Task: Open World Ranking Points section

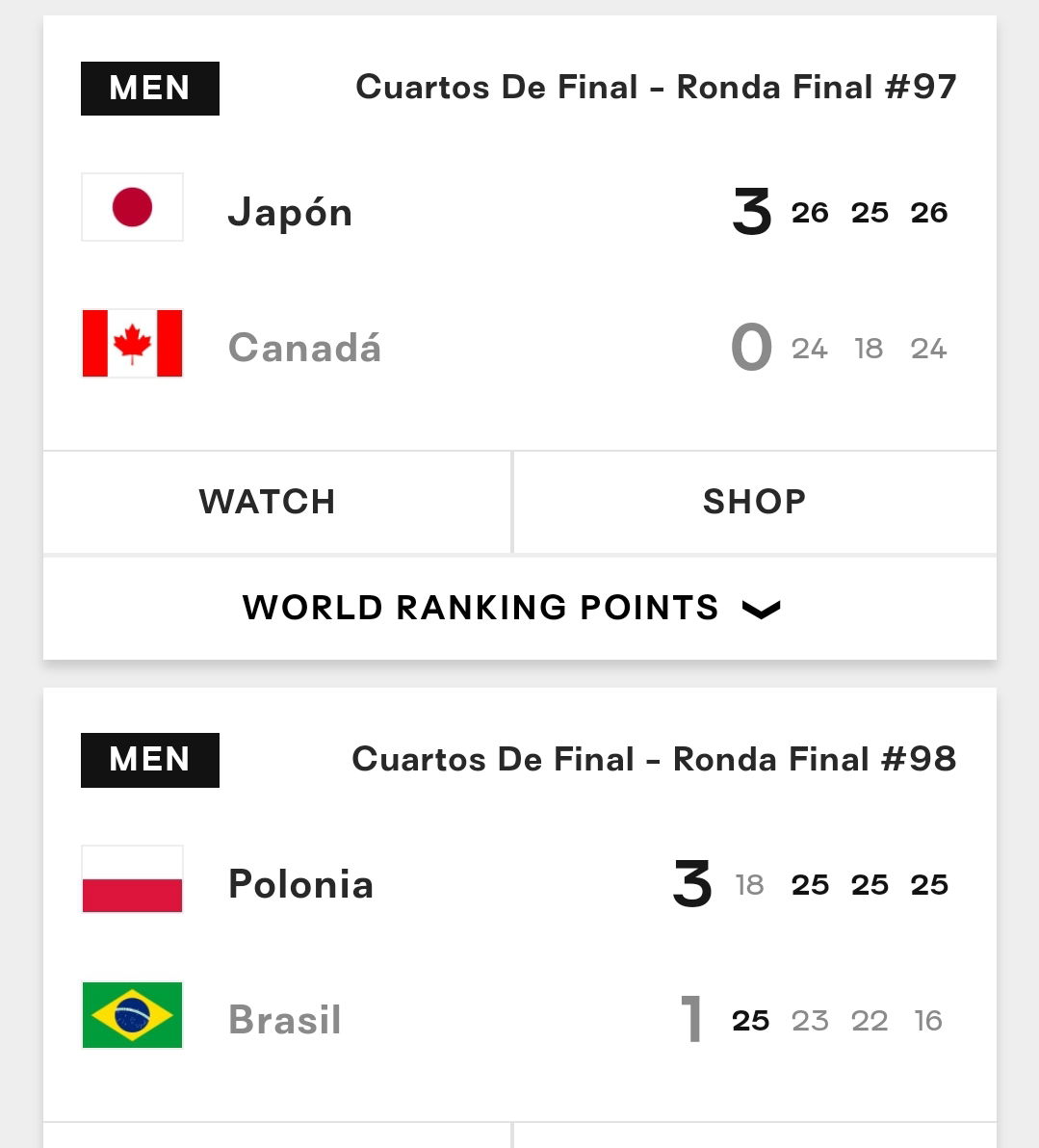Action: (x=520, y=609)
